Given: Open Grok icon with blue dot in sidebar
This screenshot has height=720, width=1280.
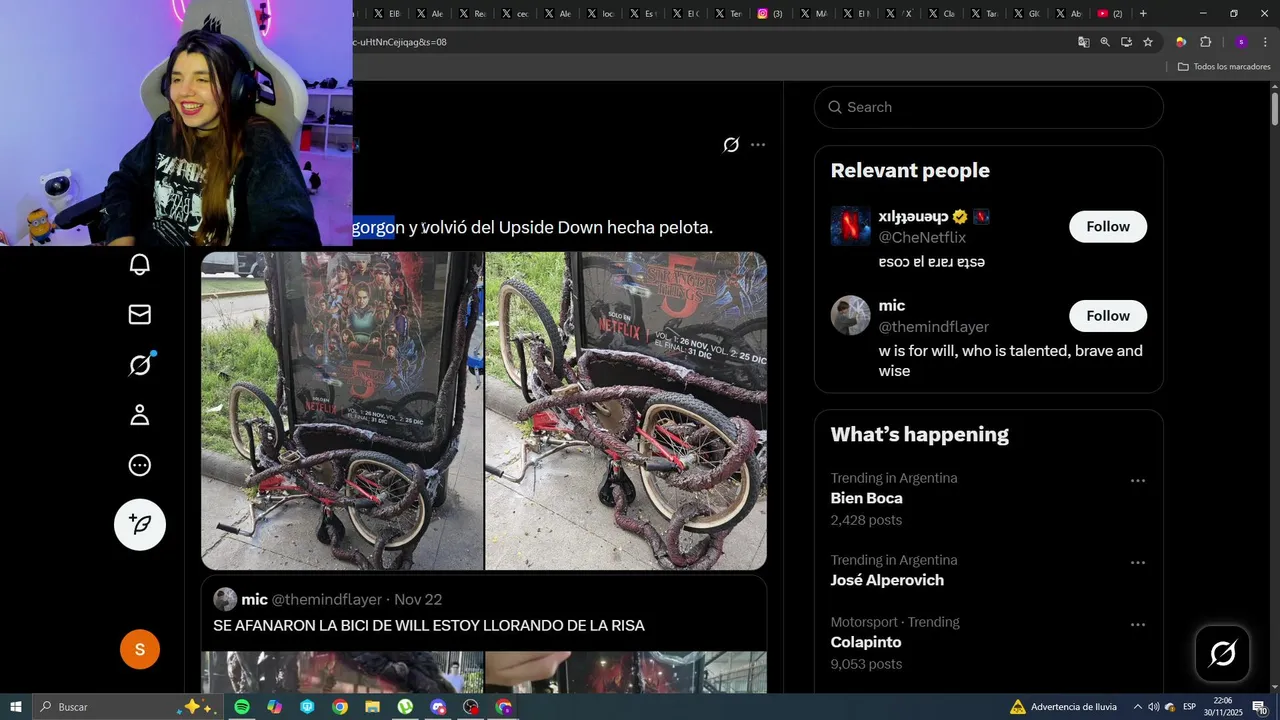Looking at the screenshot, I should (x=140, y=365).
